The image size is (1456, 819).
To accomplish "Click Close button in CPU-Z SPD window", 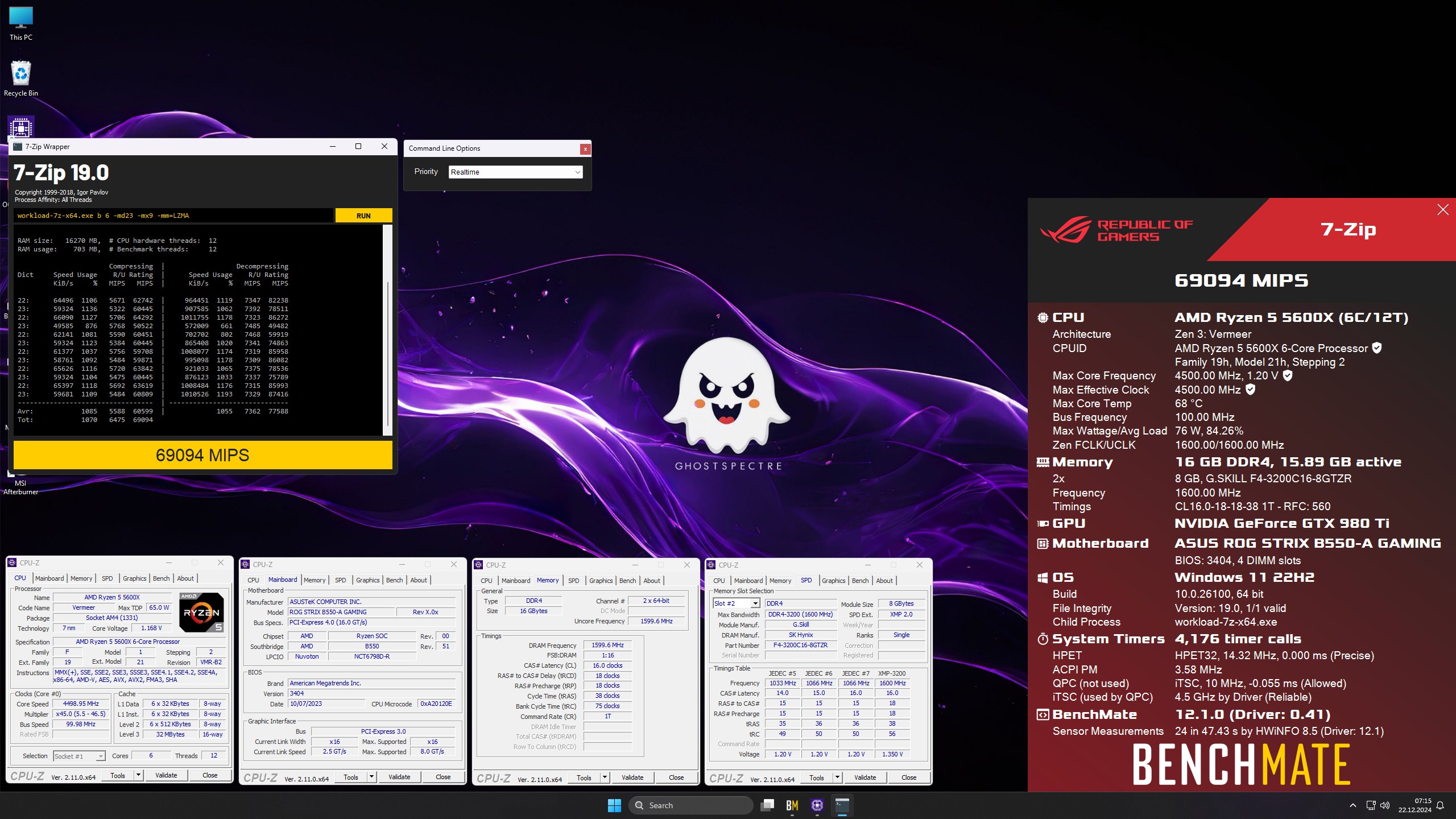I will [x=909, y=777].
